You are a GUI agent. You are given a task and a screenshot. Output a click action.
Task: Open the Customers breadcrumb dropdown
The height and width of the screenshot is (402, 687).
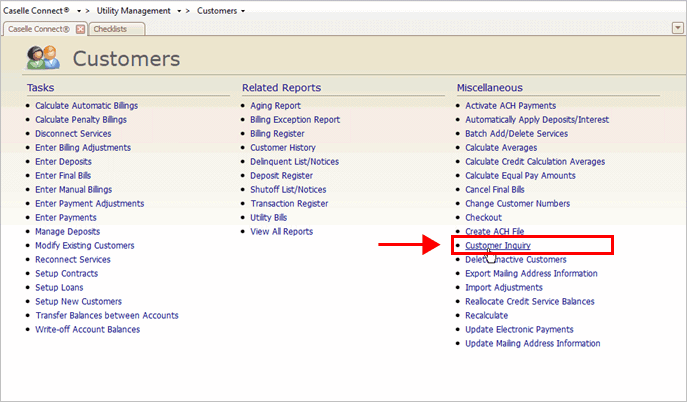[x=243, y=10]
